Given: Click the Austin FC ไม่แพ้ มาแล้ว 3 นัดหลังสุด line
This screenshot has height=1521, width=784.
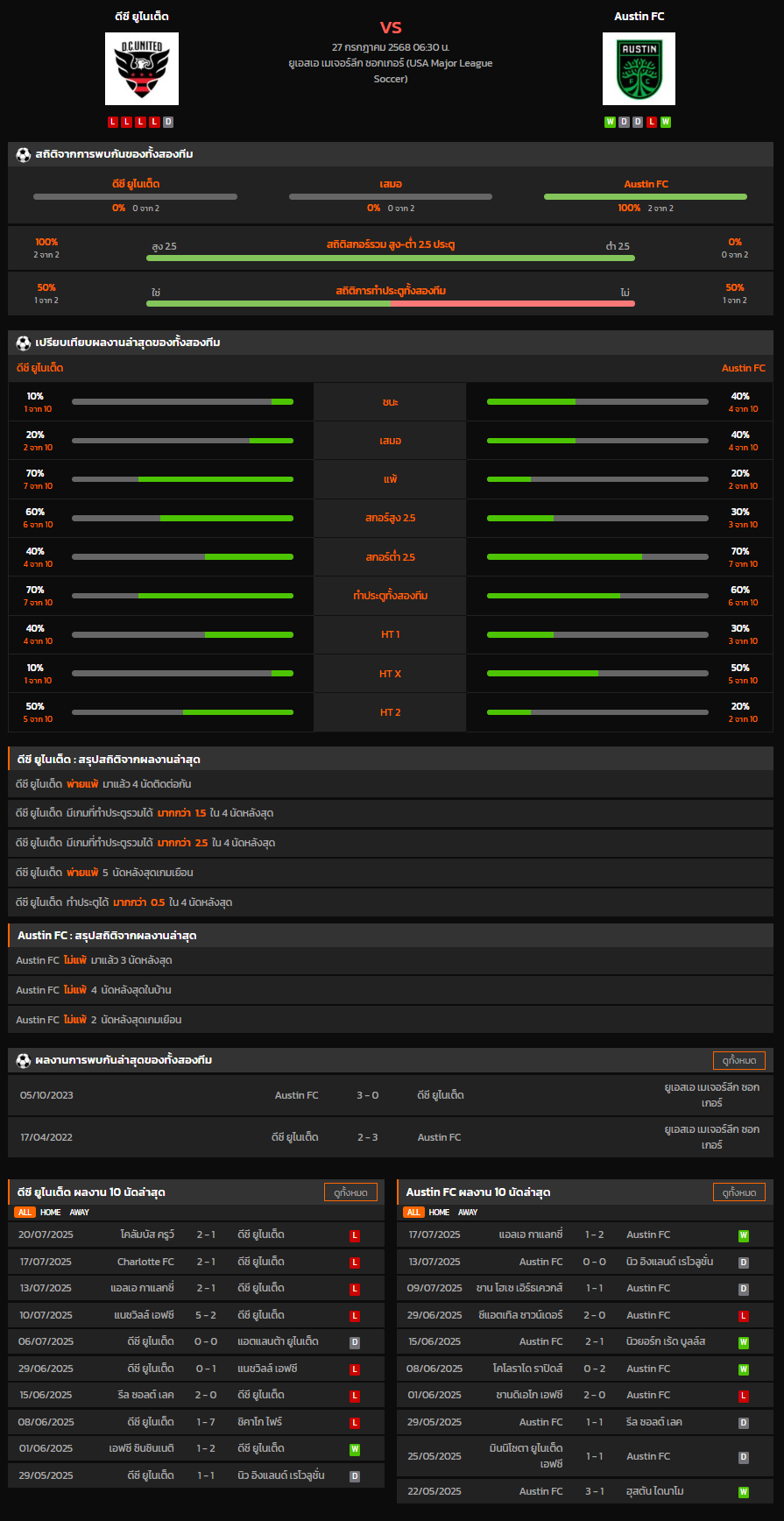Looking at the screenshot, I should [391, 961].
